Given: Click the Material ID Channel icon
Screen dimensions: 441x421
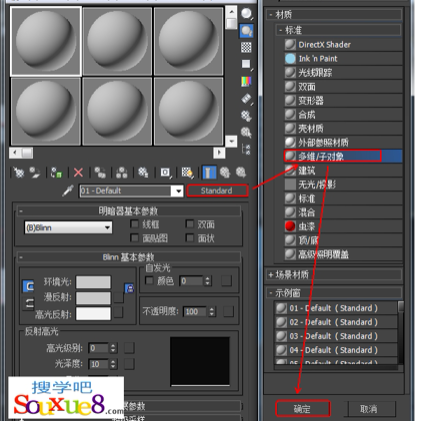Looking at the screenshot, I should [x=165, y=172].
